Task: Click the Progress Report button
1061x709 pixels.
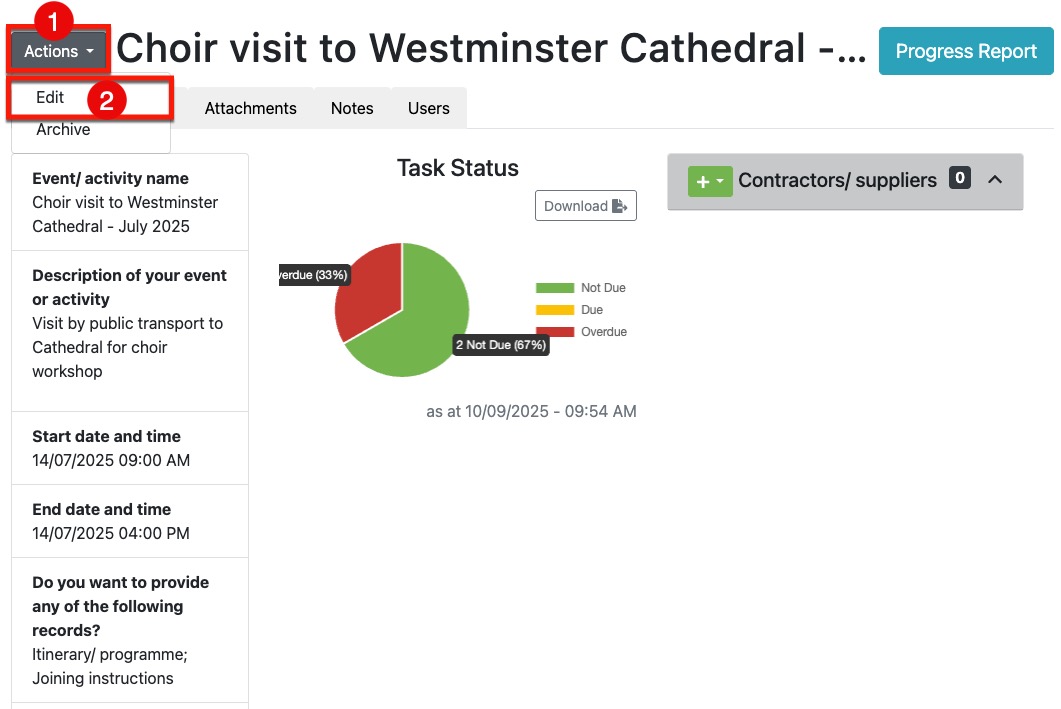Action: pos(965,51)
